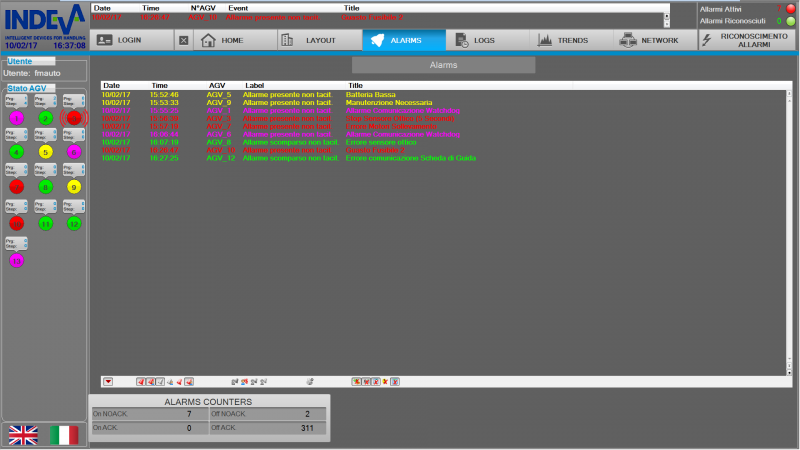This screenshot has height=450, width=800.
Task: Click the Off ACK counter value 311
Action: [x=307, y=428]
